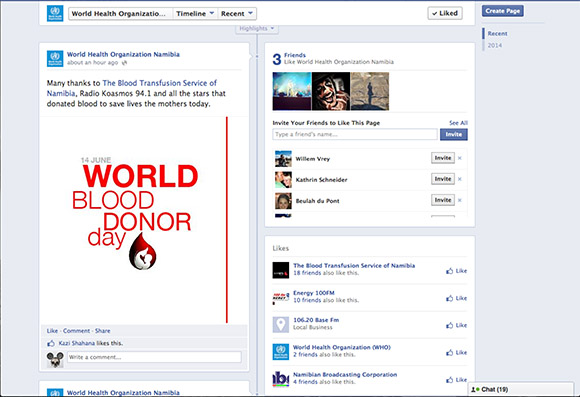580x397 pixels.
Task: Like the 106.20 Base Fm page
Action: point(456,325)
